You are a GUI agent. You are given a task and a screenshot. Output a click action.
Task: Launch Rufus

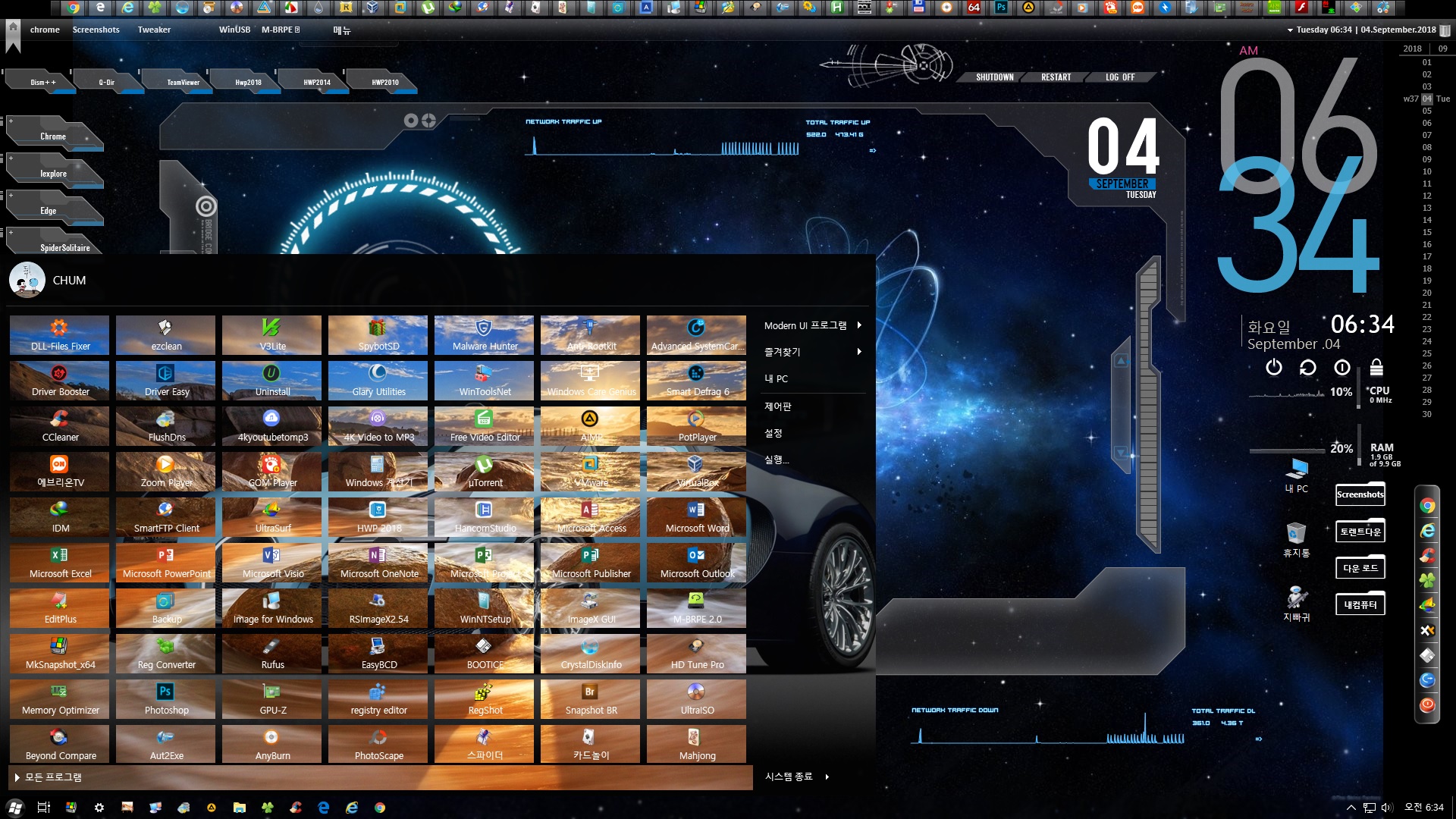272,654
